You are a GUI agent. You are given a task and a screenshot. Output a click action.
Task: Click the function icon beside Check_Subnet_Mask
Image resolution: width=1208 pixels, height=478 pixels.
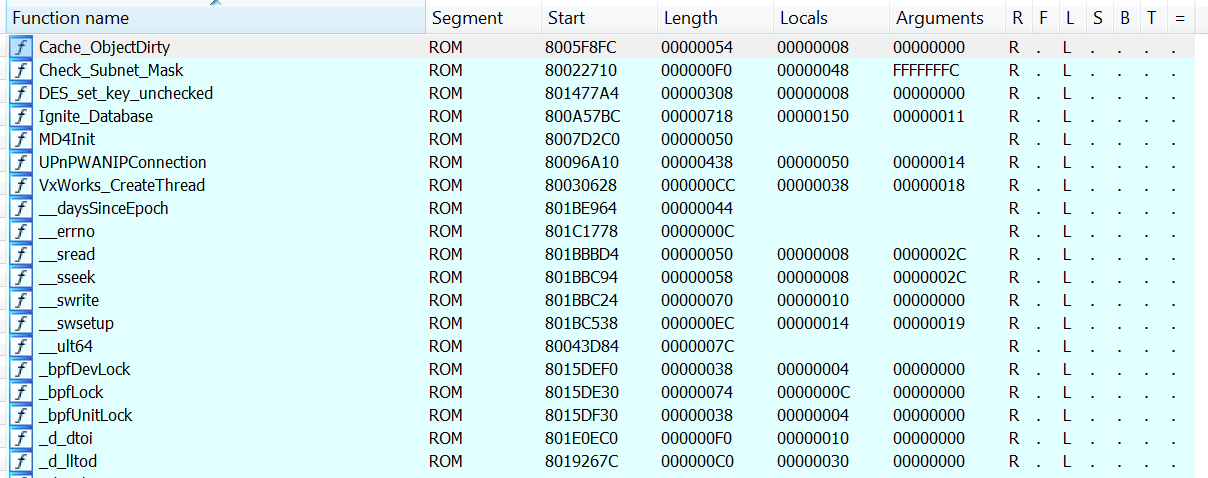(x=21, y=70)
